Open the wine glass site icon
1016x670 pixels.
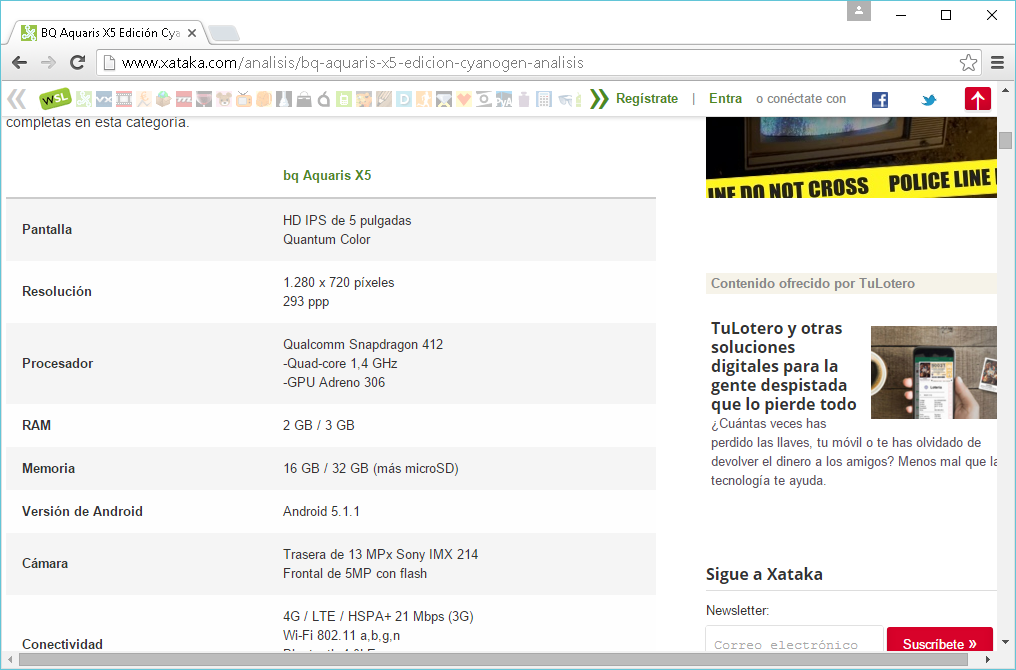[204, 99]
